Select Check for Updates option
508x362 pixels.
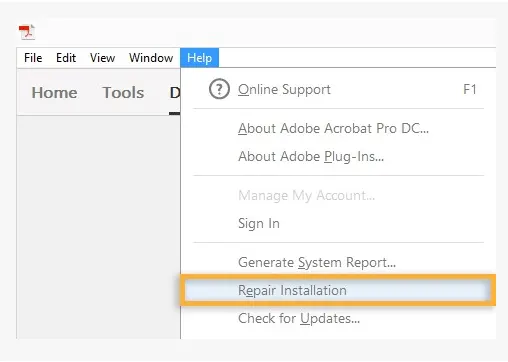pos(338,318)
